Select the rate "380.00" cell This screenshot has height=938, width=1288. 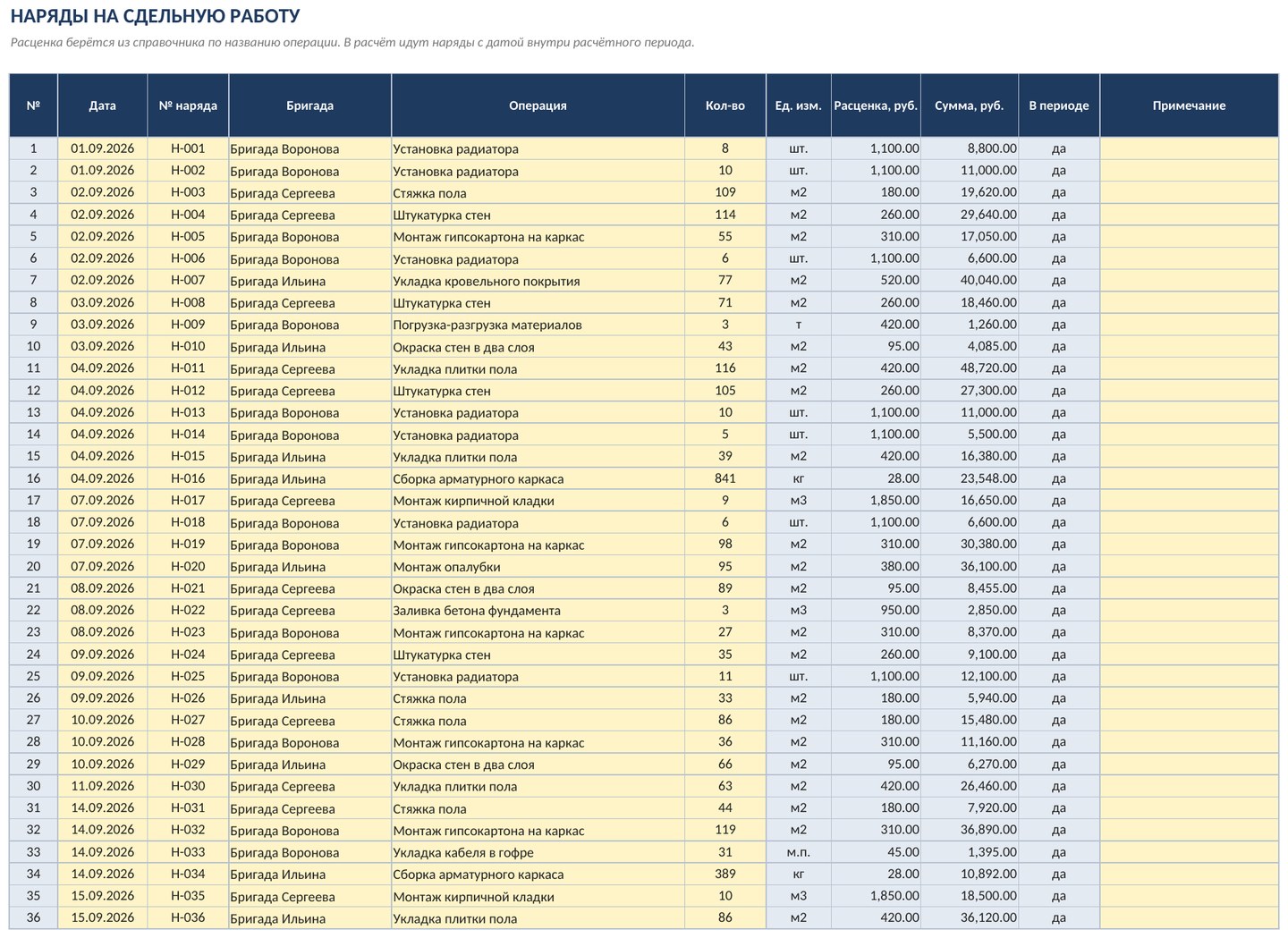[x=876, y=566]
